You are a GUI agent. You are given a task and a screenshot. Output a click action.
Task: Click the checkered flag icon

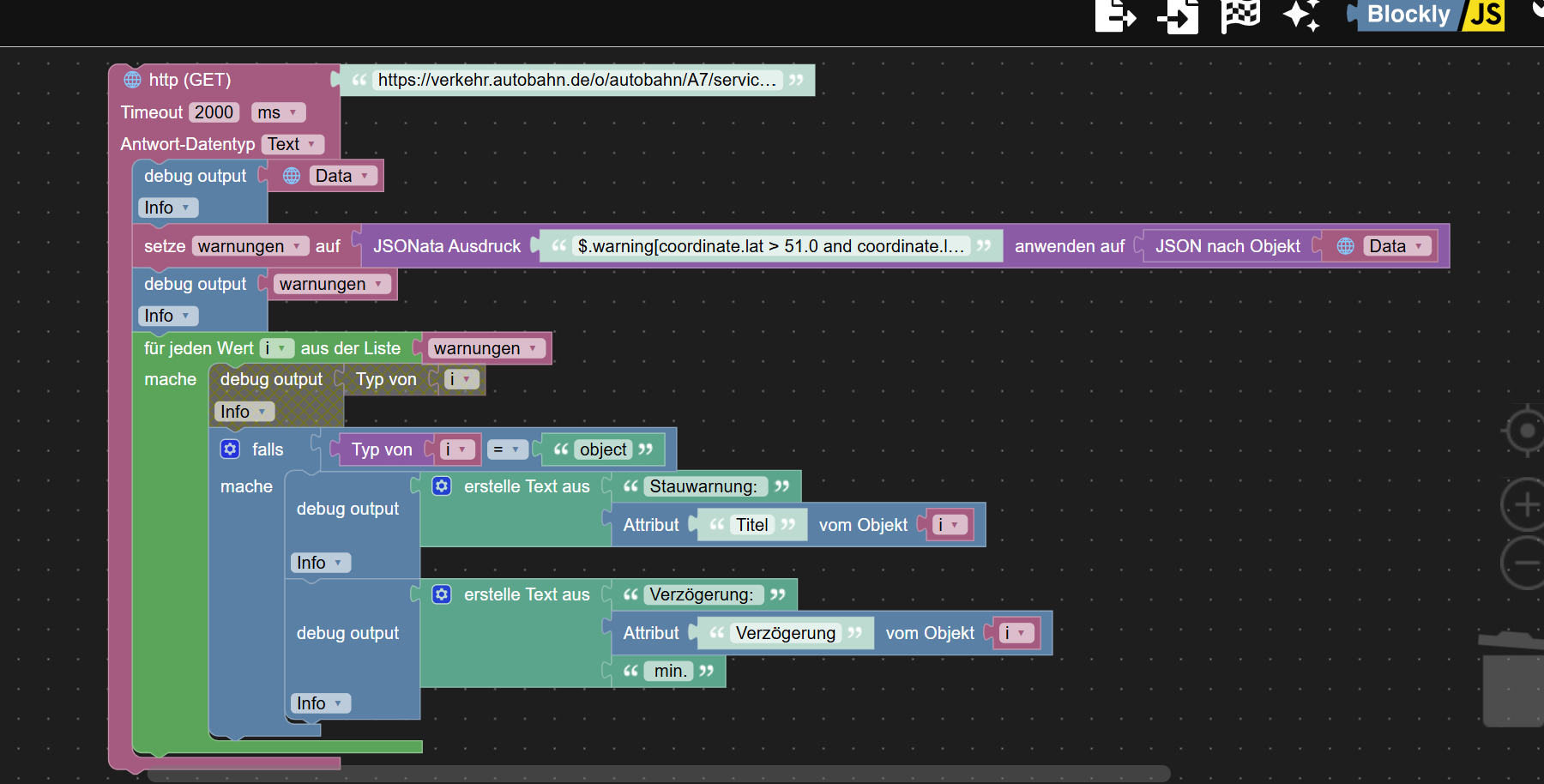pos(1240,15)
